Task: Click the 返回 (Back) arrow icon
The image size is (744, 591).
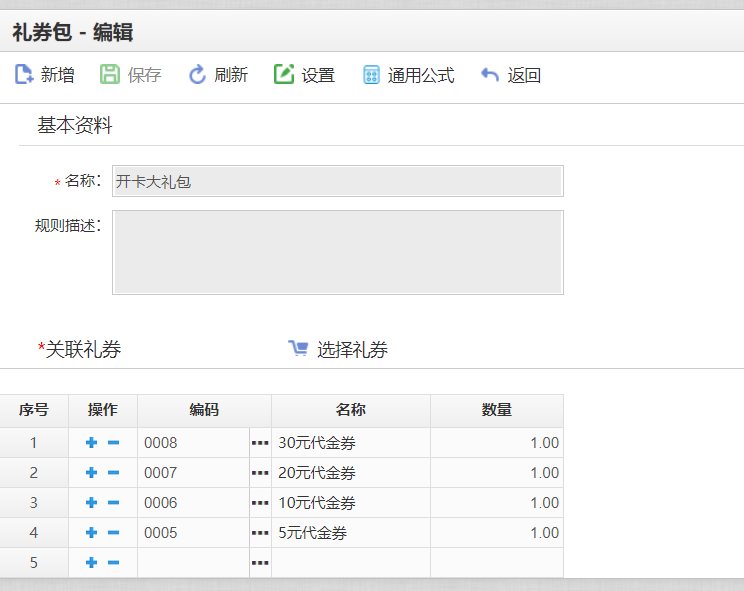Action: point(490,75)
